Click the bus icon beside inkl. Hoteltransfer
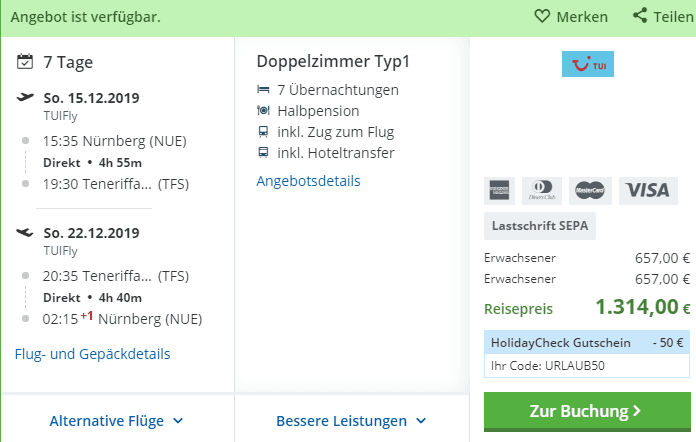696x442 pixels. point(263,153)
